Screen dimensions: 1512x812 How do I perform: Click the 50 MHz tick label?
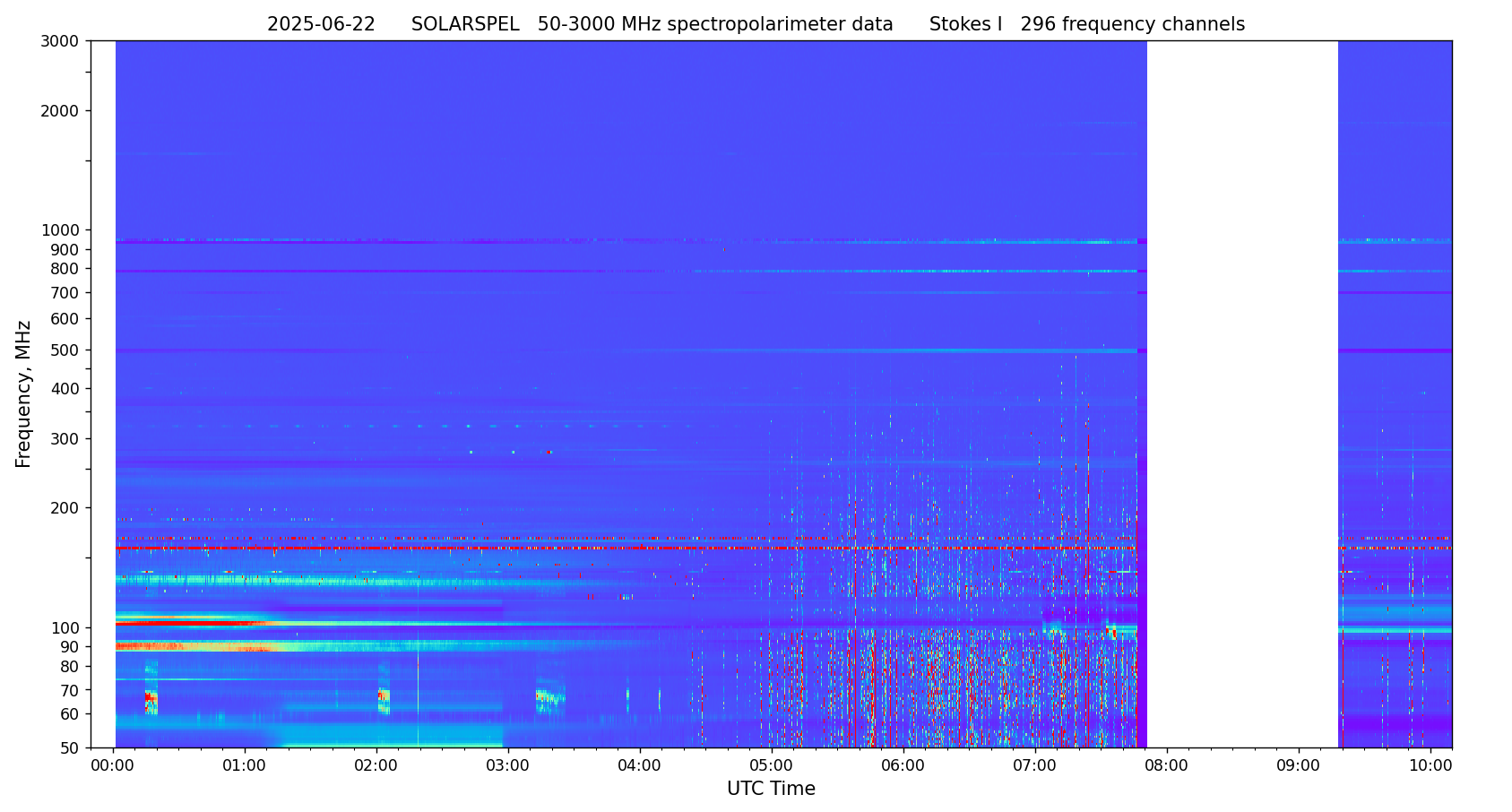click(x=67, y=748)
